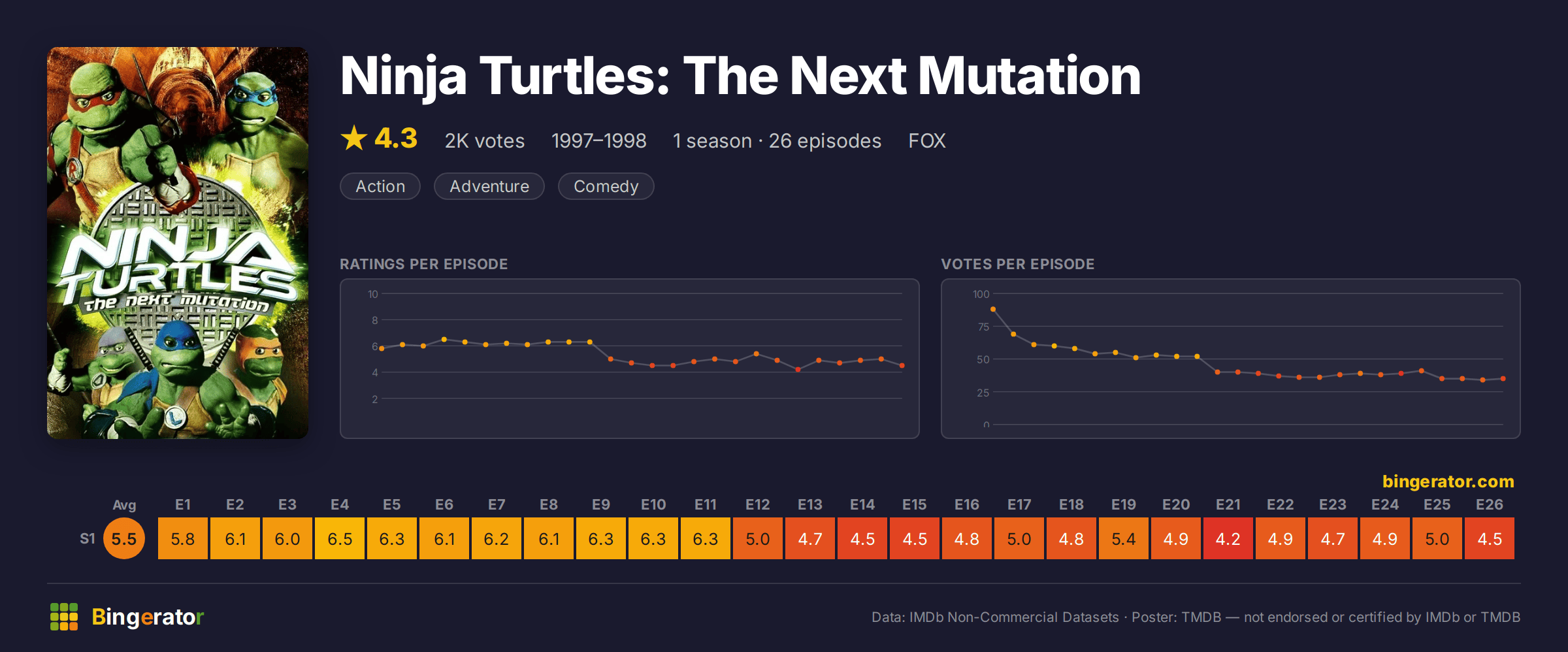Select episode E19 rating cell 5.4
Image resolution: width=1568 pixels, height=652 pixels.
point(1124,538)
